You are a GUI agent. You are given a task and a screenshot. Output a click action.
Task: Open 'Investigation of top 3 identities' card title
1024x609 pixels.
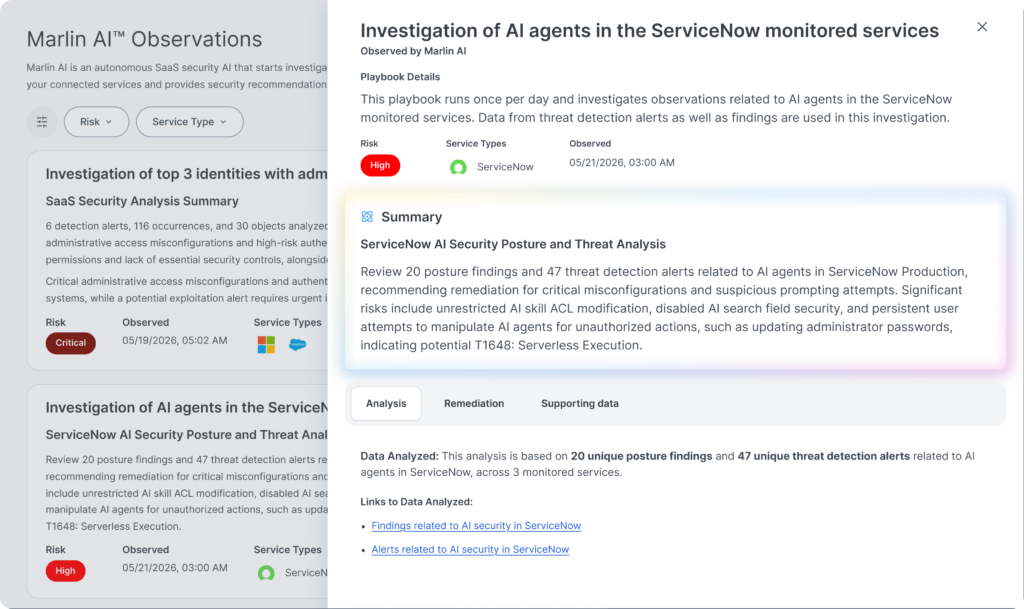186,174
